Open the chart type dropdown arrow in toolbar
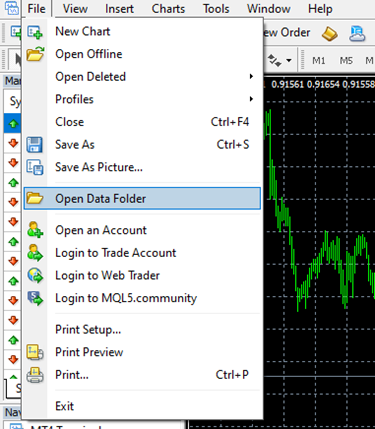 289,61
